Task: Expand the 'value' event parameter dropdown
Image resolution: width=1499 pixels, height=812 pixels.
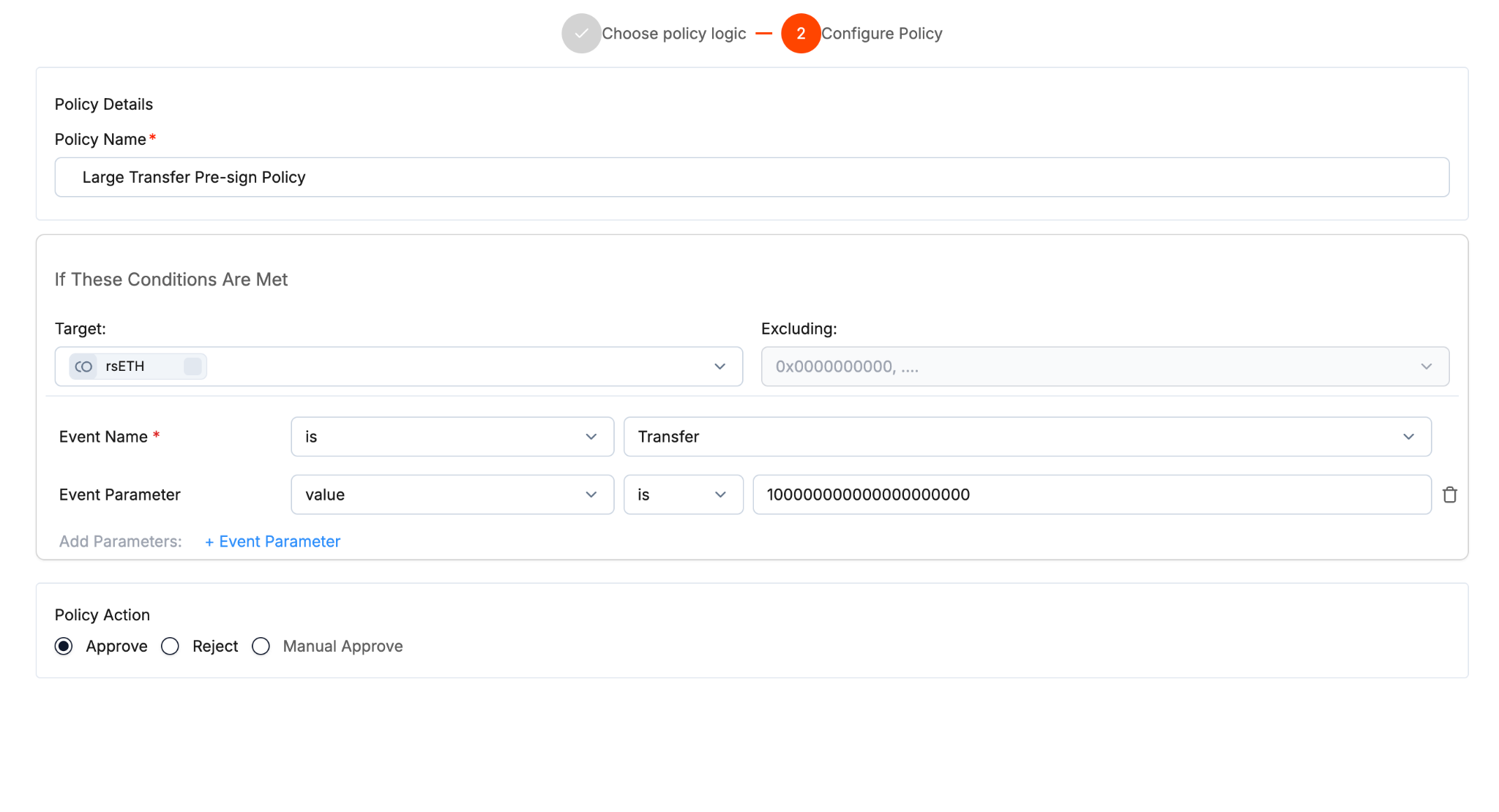Action: click(x=452, y=495)
